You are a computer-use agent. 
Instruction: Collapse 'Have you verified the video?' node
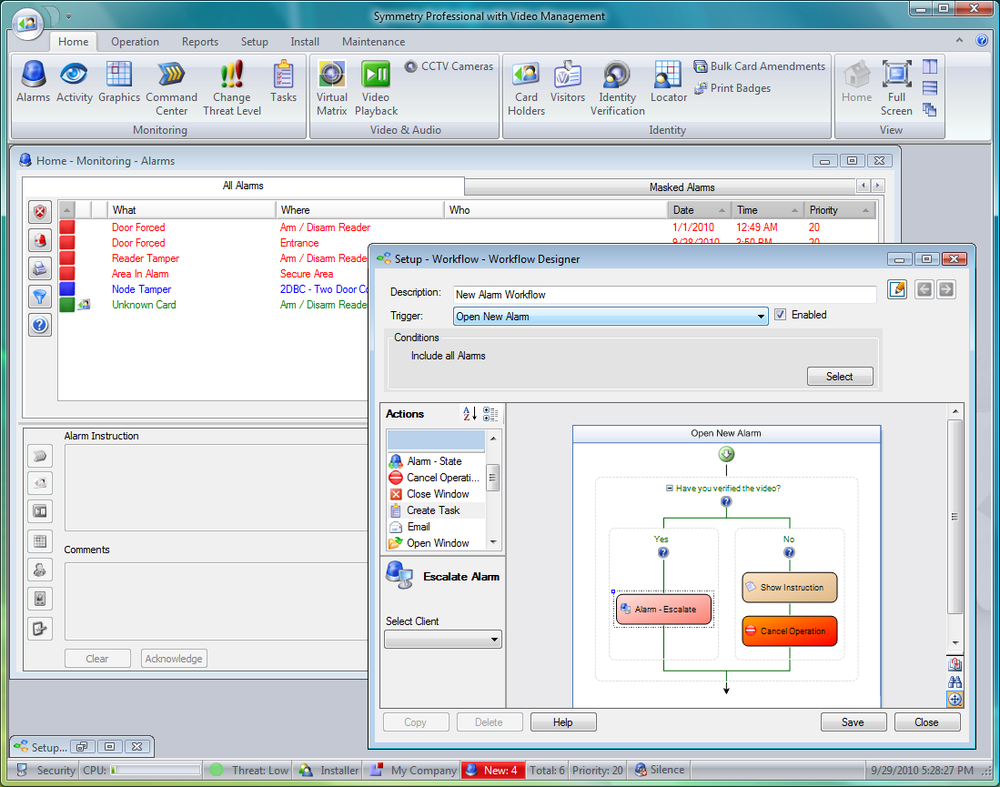point(670,488)
